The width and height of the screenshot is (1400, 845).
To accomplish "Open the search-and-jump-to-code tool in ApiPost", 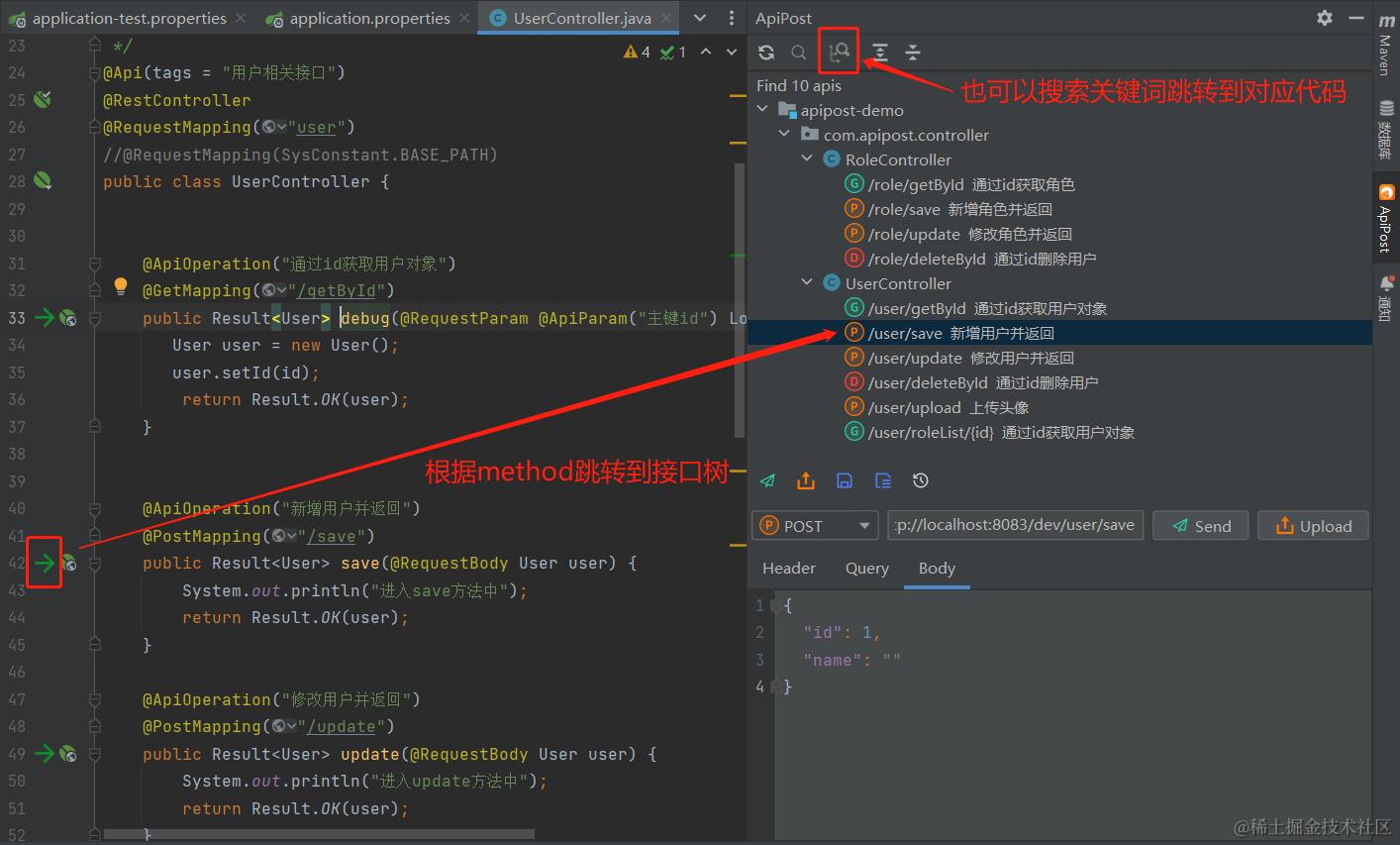I will tap(840, 53).
